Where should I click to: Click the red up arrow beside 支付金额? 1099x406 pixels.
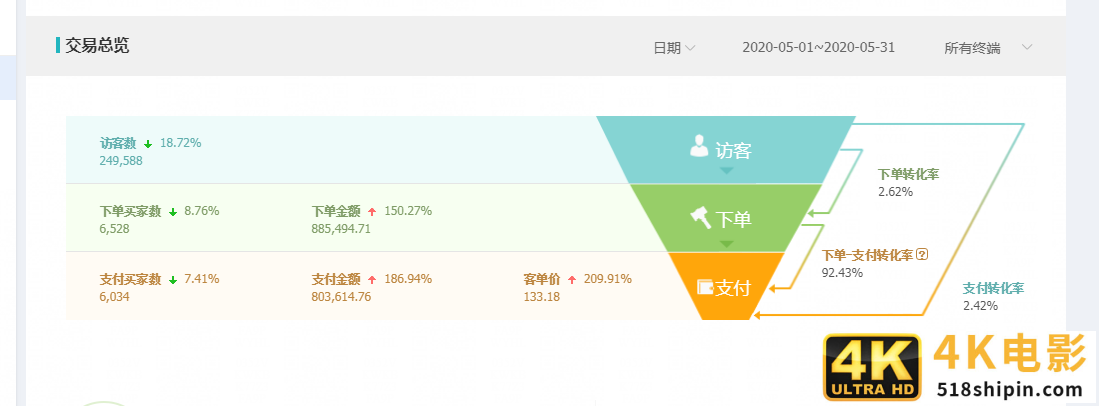tap(372, 280)
